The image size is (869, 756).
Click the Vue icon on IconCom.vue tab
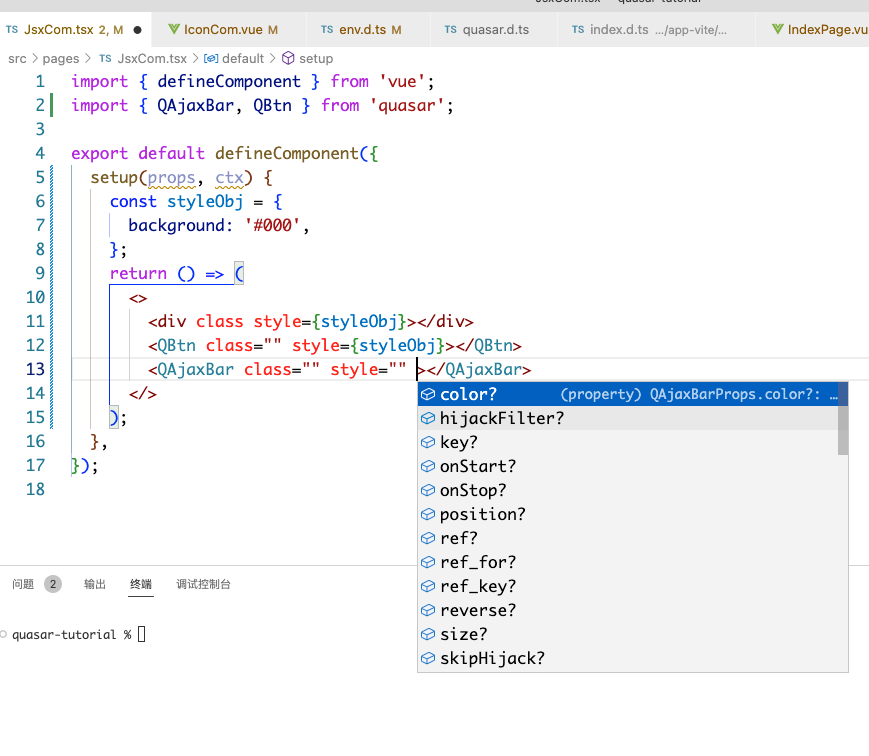(x=174, y=29)
